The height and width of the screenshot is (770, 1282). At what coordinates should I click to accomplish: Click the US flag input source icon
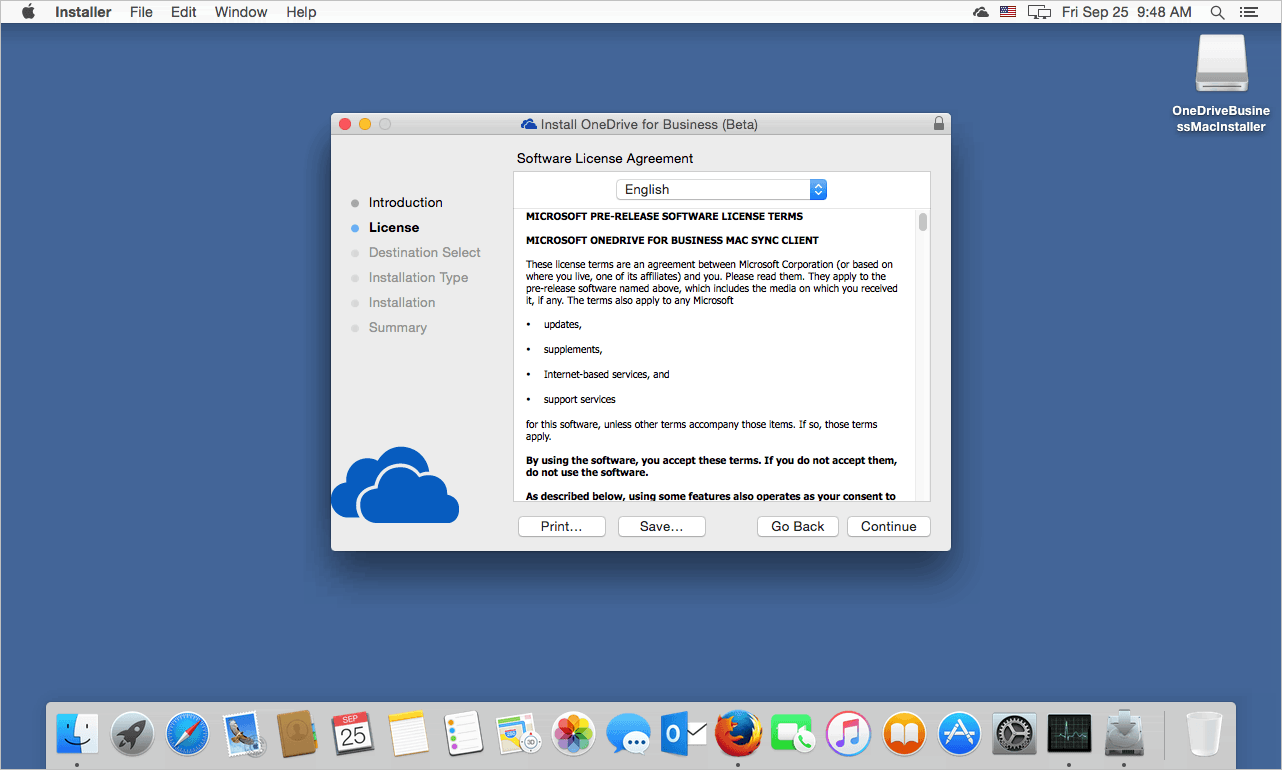click(x=1008, y=12)
